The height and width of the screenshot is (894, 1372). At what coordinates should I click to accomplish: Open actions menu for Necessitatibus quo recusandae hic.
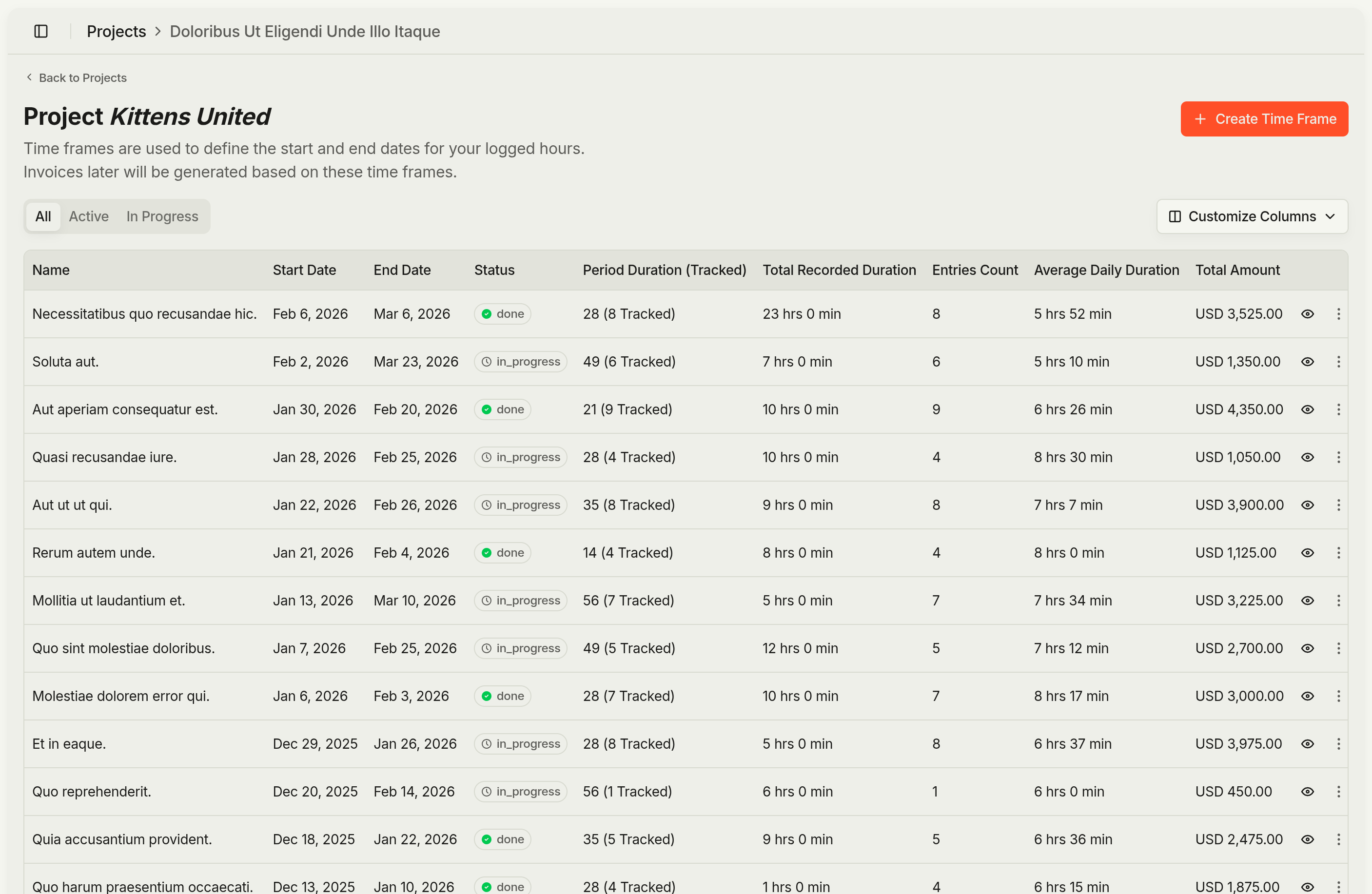[1338, 313]
